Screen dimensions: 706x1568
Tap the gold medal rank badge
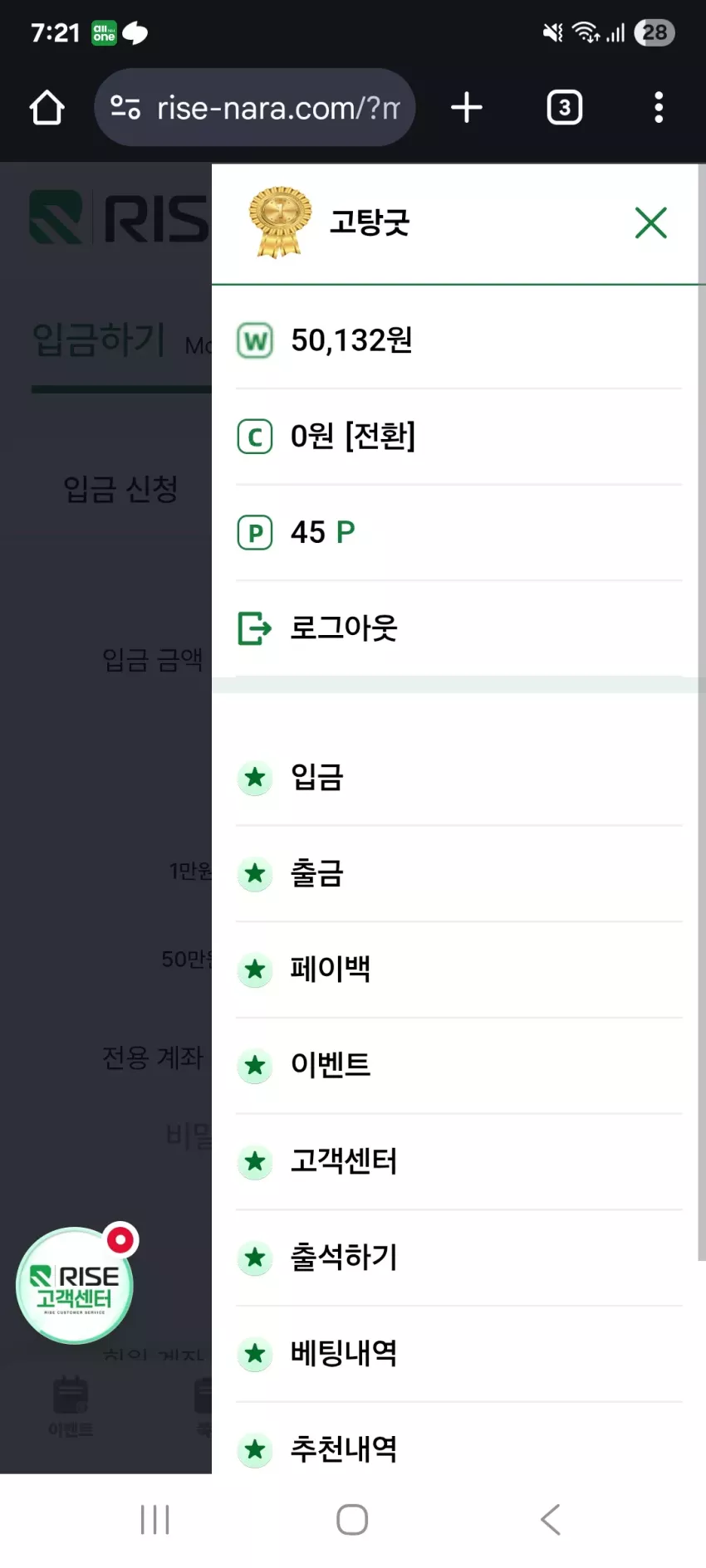(x=280, y=222)
